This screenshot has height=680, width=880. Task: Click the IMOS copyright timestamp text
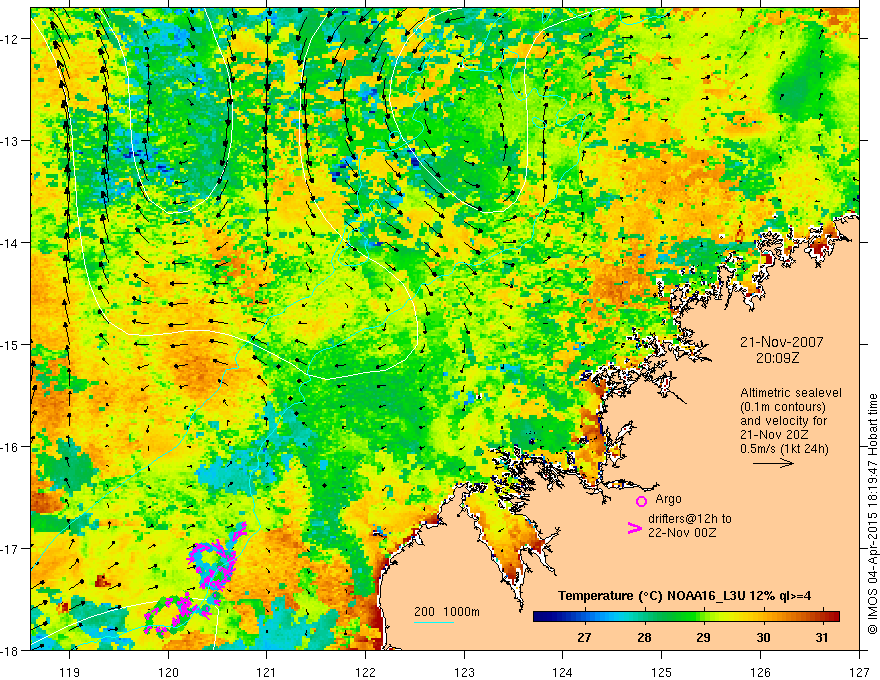[872, 513]
